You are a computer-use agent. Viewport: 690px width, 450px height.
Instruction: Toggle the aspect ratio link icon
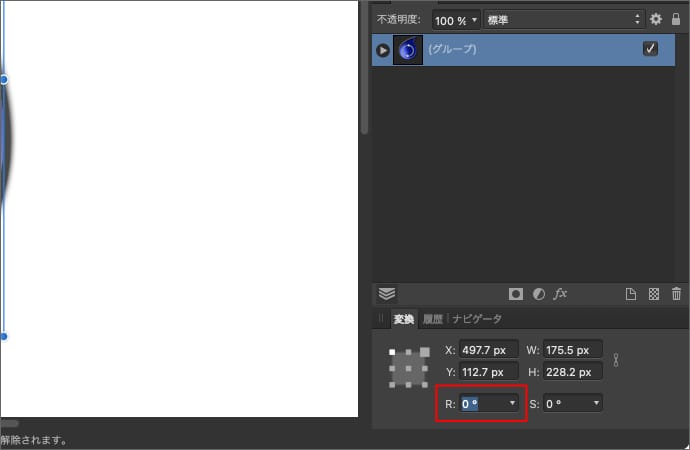tap(617, 360)
